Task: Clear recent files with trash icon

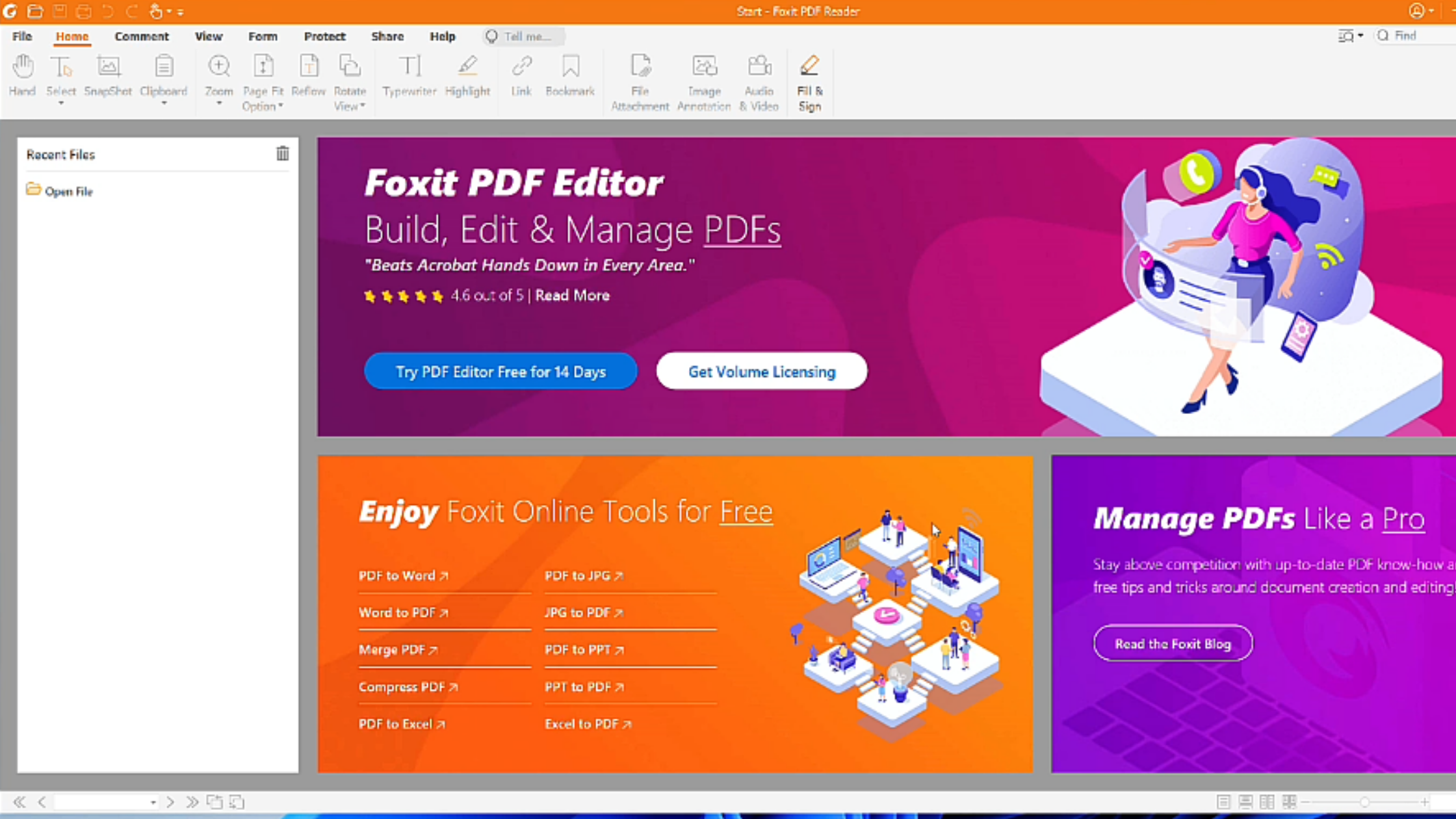Action: click(x=283, y=154)
